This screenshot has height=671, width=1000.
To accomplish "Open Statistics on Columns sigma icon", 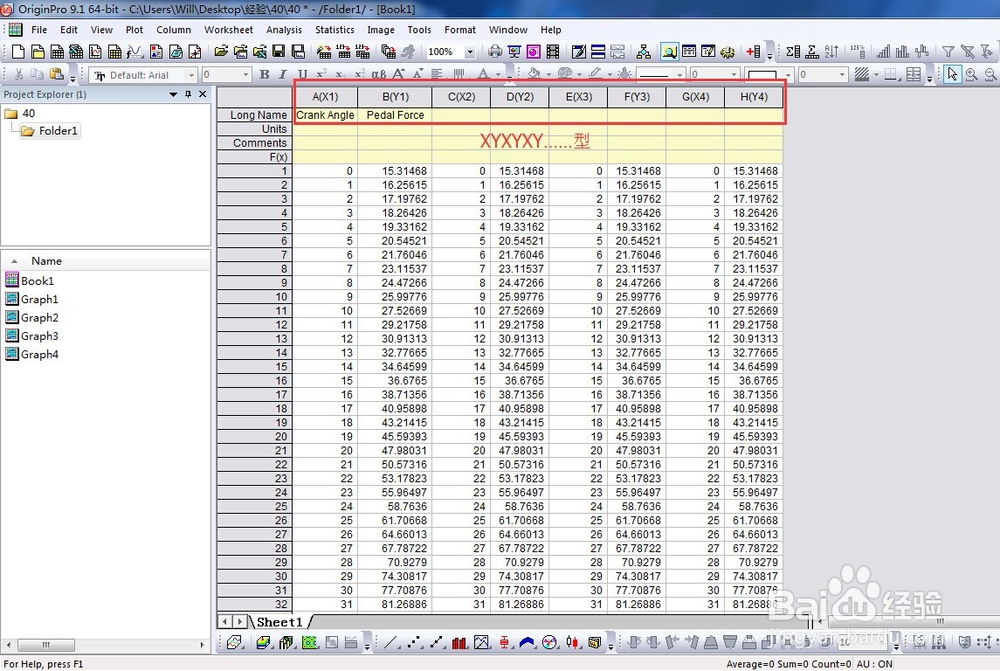I will click(x=793, y=52).
